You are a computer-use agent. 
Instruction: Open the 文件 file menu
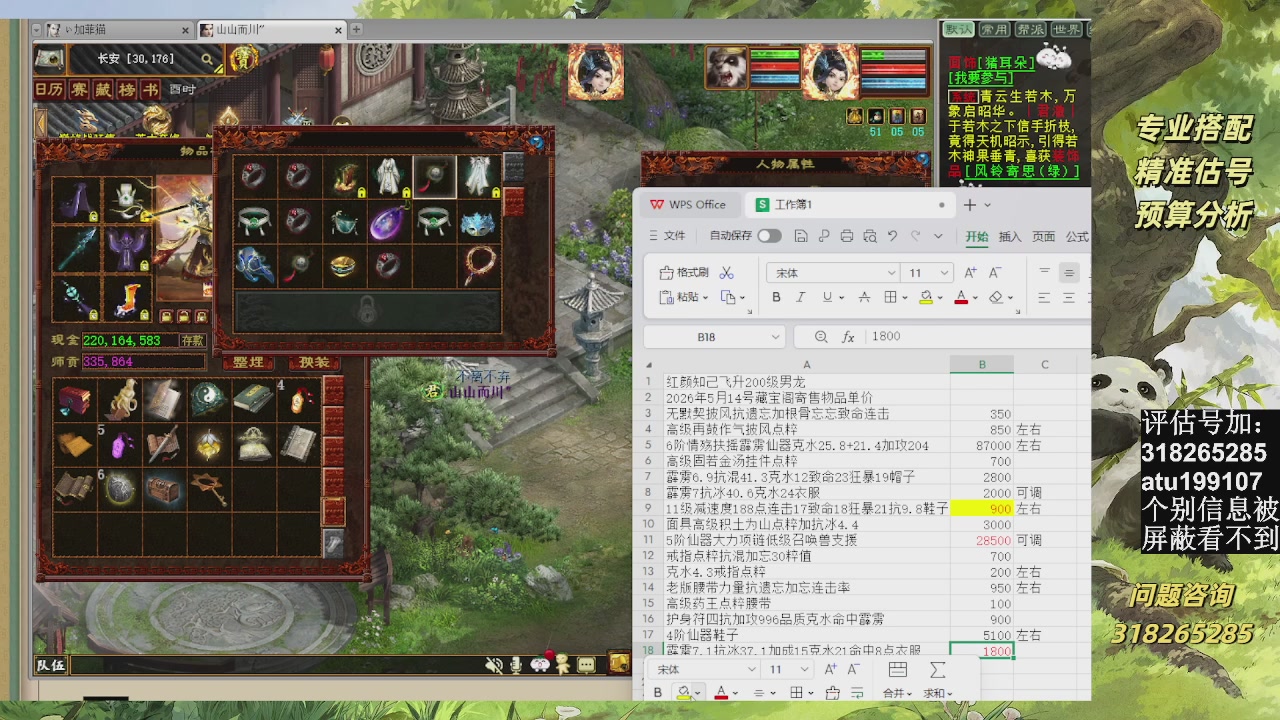(x=668, y=236)
